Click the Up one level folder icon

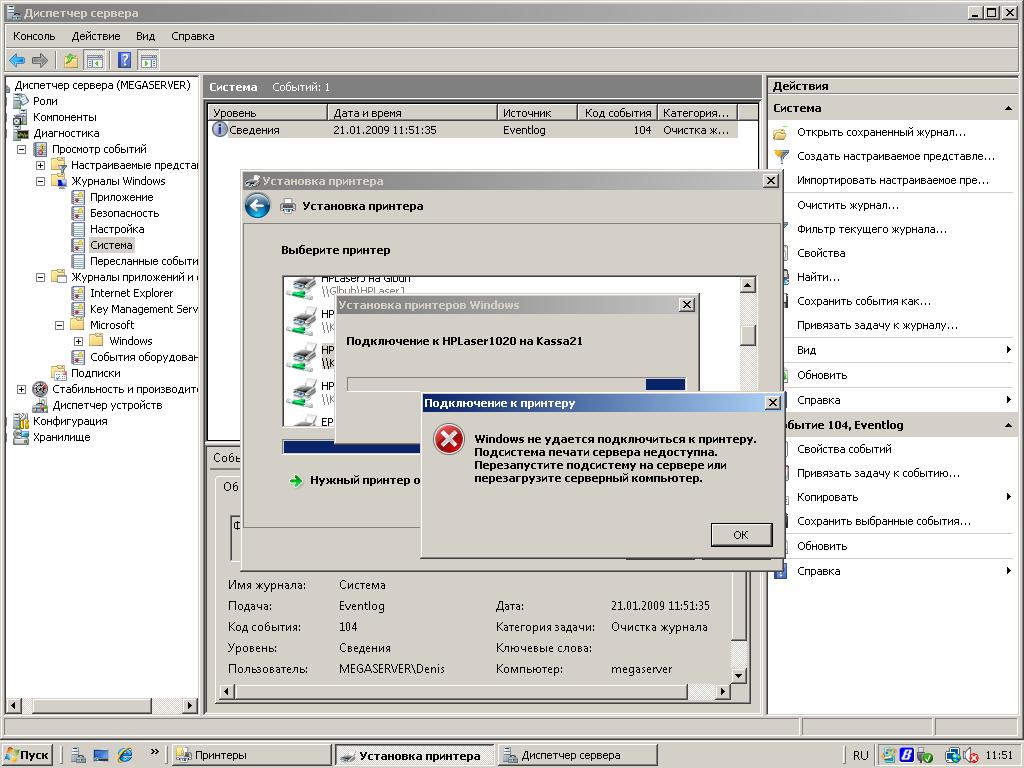tap(71, 61)
